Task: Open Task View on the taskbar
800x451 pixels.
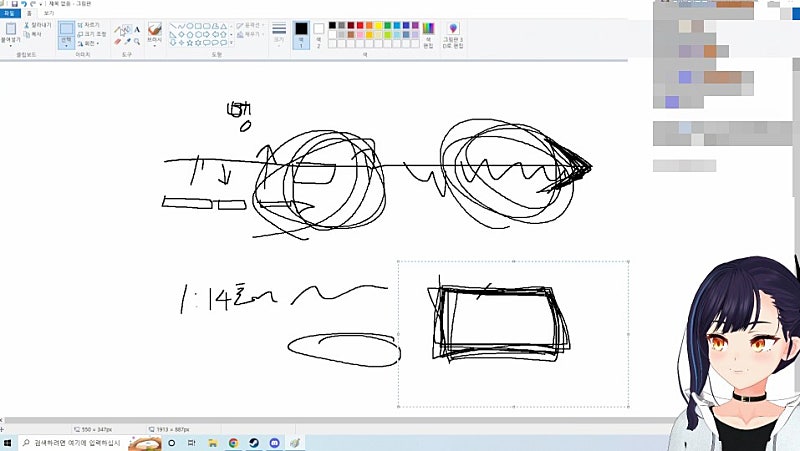Action: coord(192,443)
